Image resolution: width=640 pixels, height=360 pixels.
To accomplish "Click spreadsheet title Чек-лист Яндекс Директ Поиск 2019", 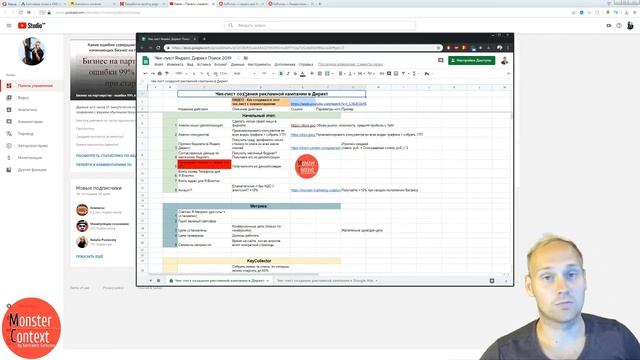I will click(x=193, y=58).
